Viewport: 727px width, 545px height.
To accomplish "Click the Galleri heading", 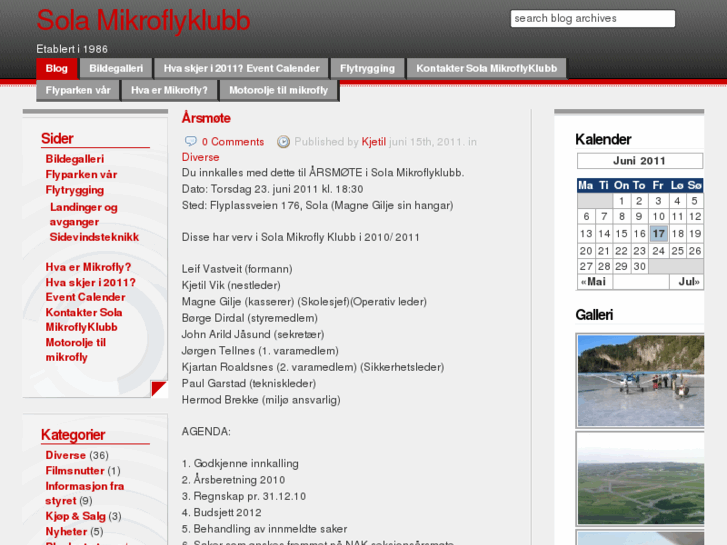I will pos(594,315).
